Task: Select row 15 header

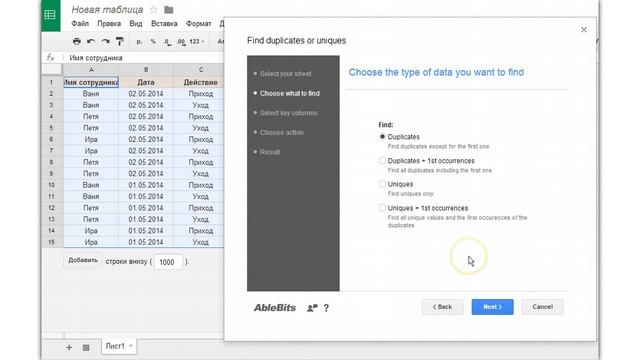Action: (52, 242)
